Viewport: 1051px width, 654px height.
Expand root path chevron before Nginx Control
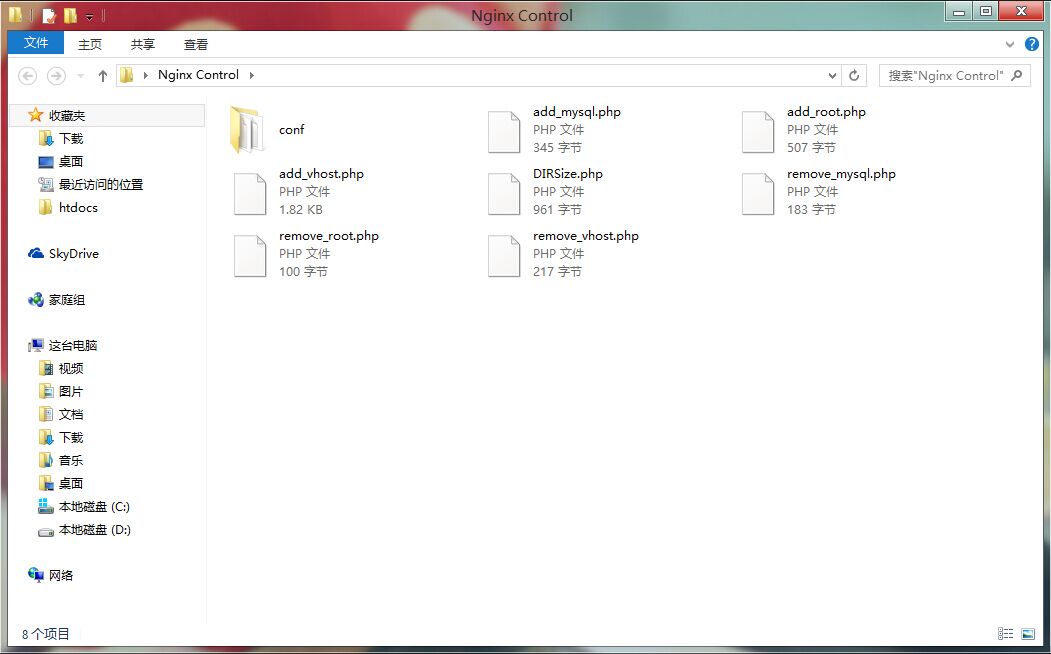coord(145,75)
